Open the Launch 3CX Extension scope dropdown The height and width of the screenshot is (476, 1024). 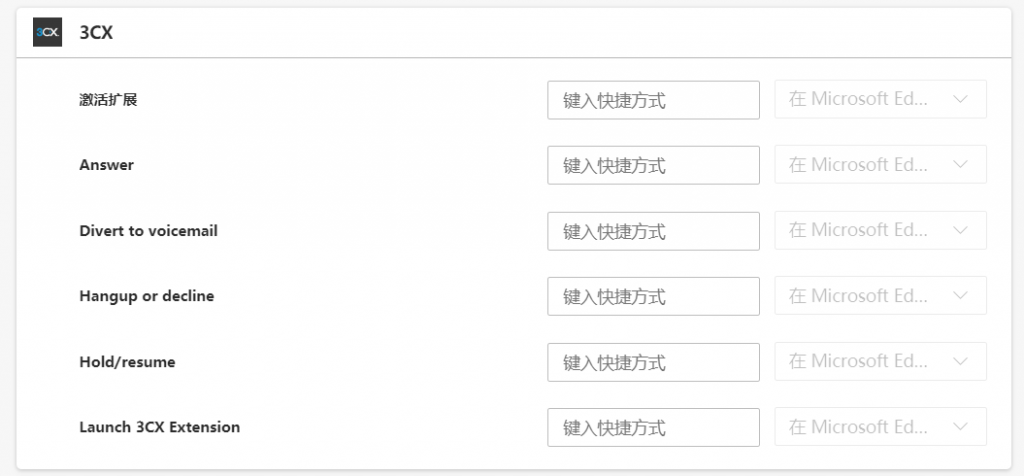coord(880,427)
